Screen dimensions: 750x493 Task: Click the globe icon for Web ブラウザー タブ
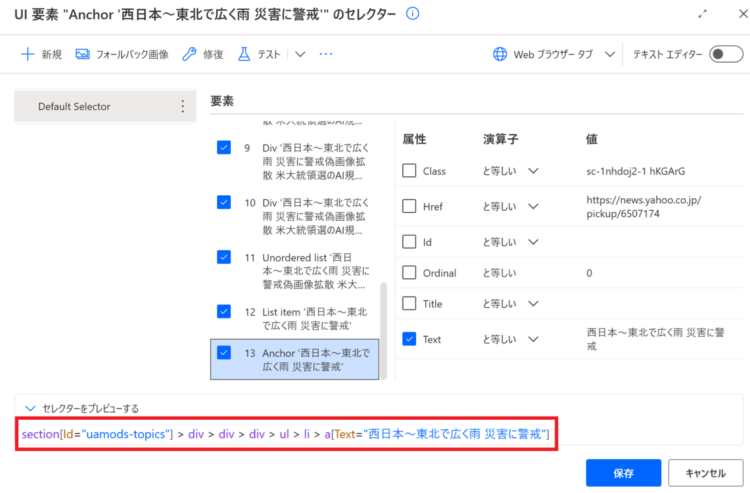500,54
